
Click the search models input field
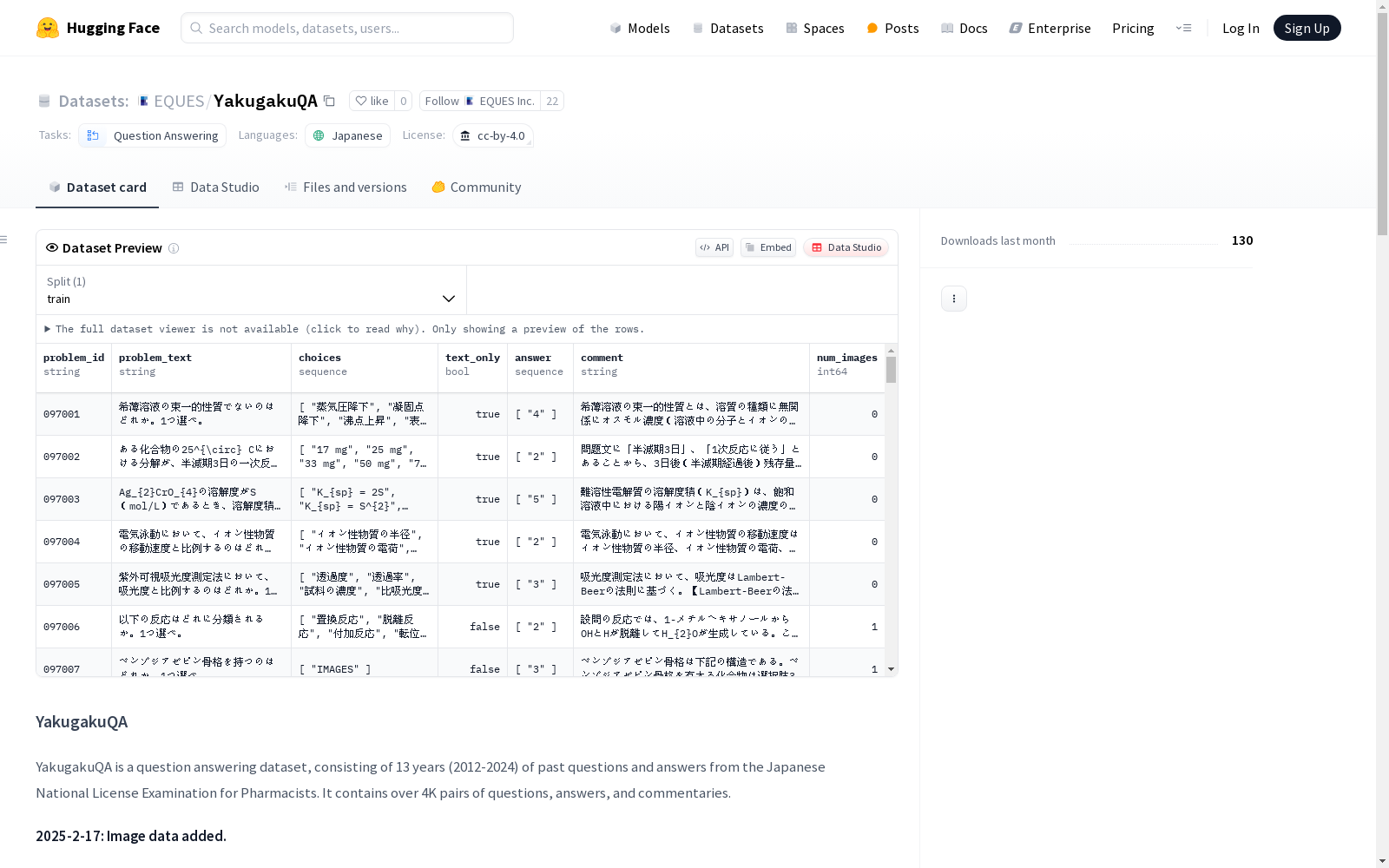click(347, 28)
